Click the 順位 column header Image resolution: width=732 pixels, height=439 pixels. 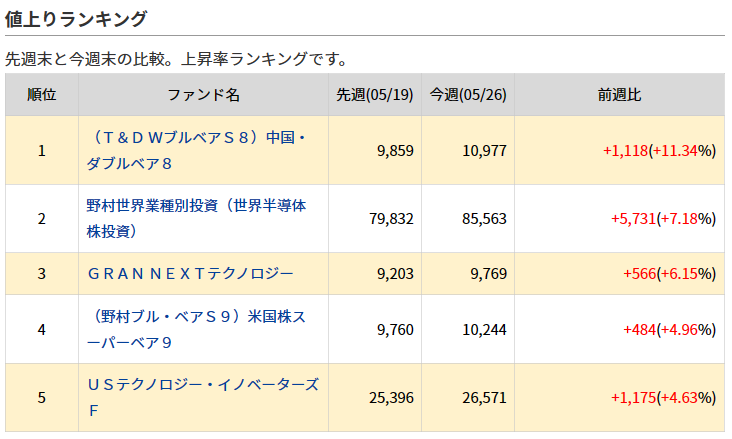42,95
